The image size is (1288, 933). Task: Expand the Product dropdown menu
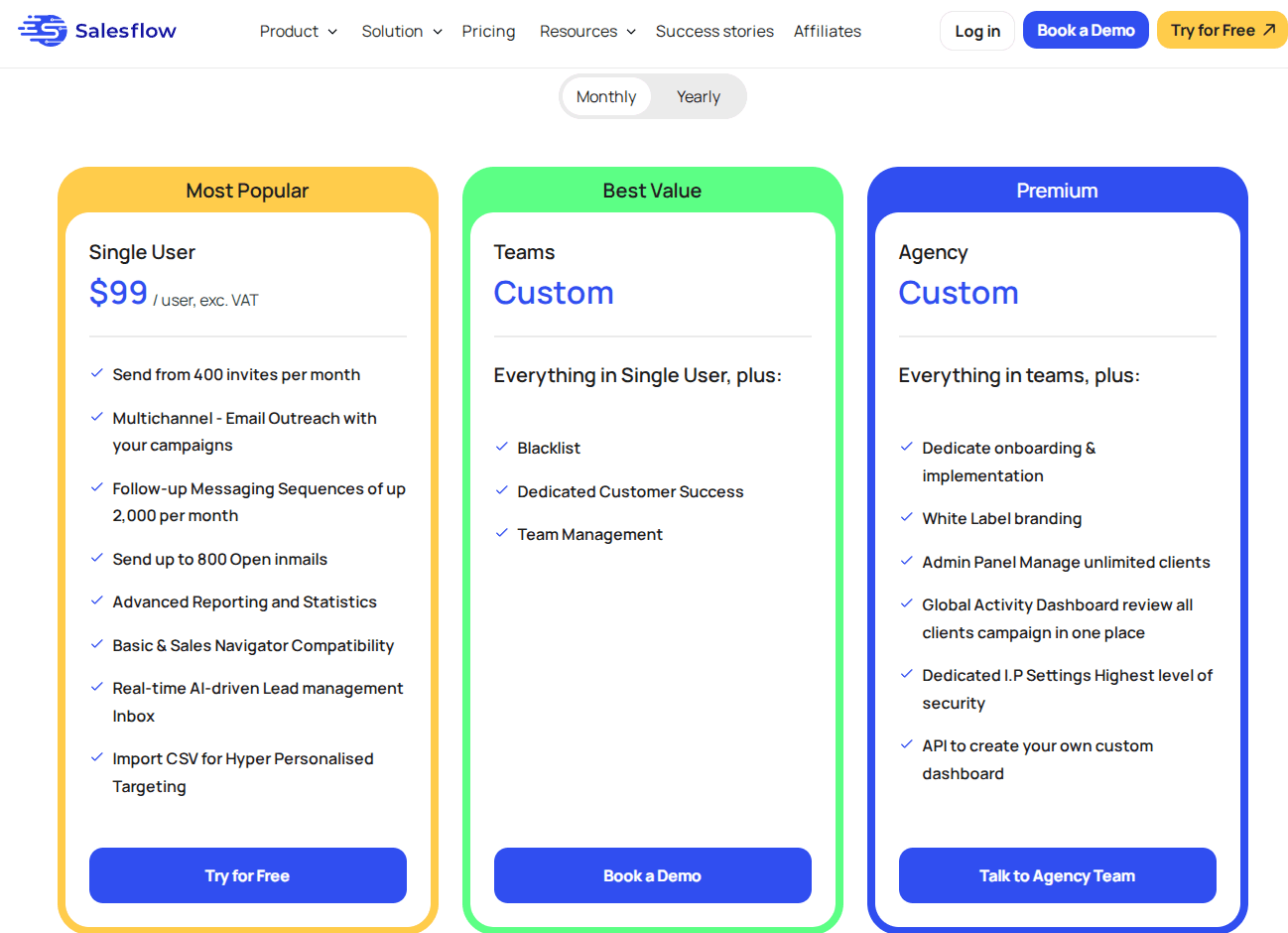[x=298, y=32]
